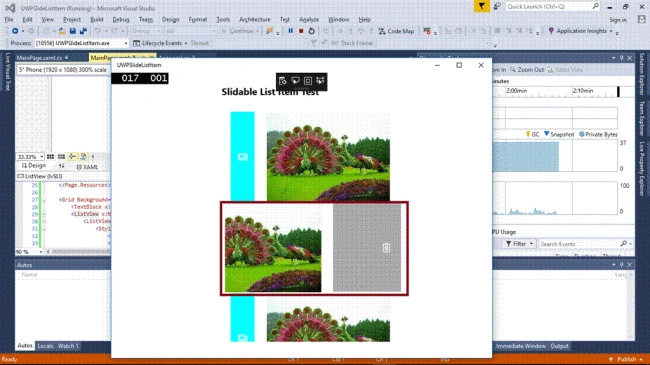The width and height of the screenshot is (650, 365).
Task: Open the File menu
Action: pyautogui.click(x=9, y=19)
